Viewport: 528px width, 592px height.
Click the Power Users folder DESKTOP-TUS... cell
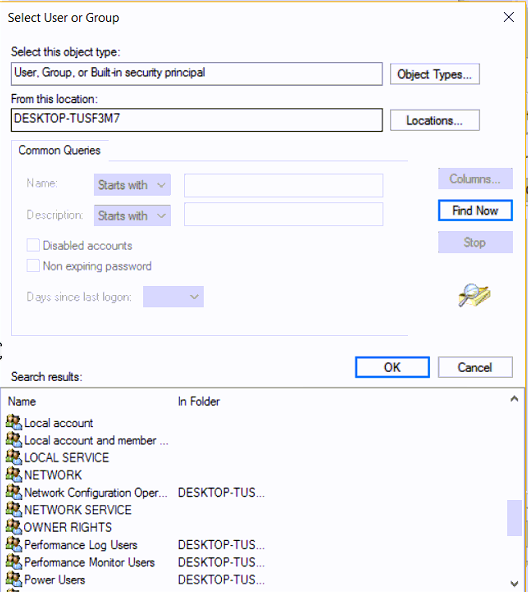(221, 580)
